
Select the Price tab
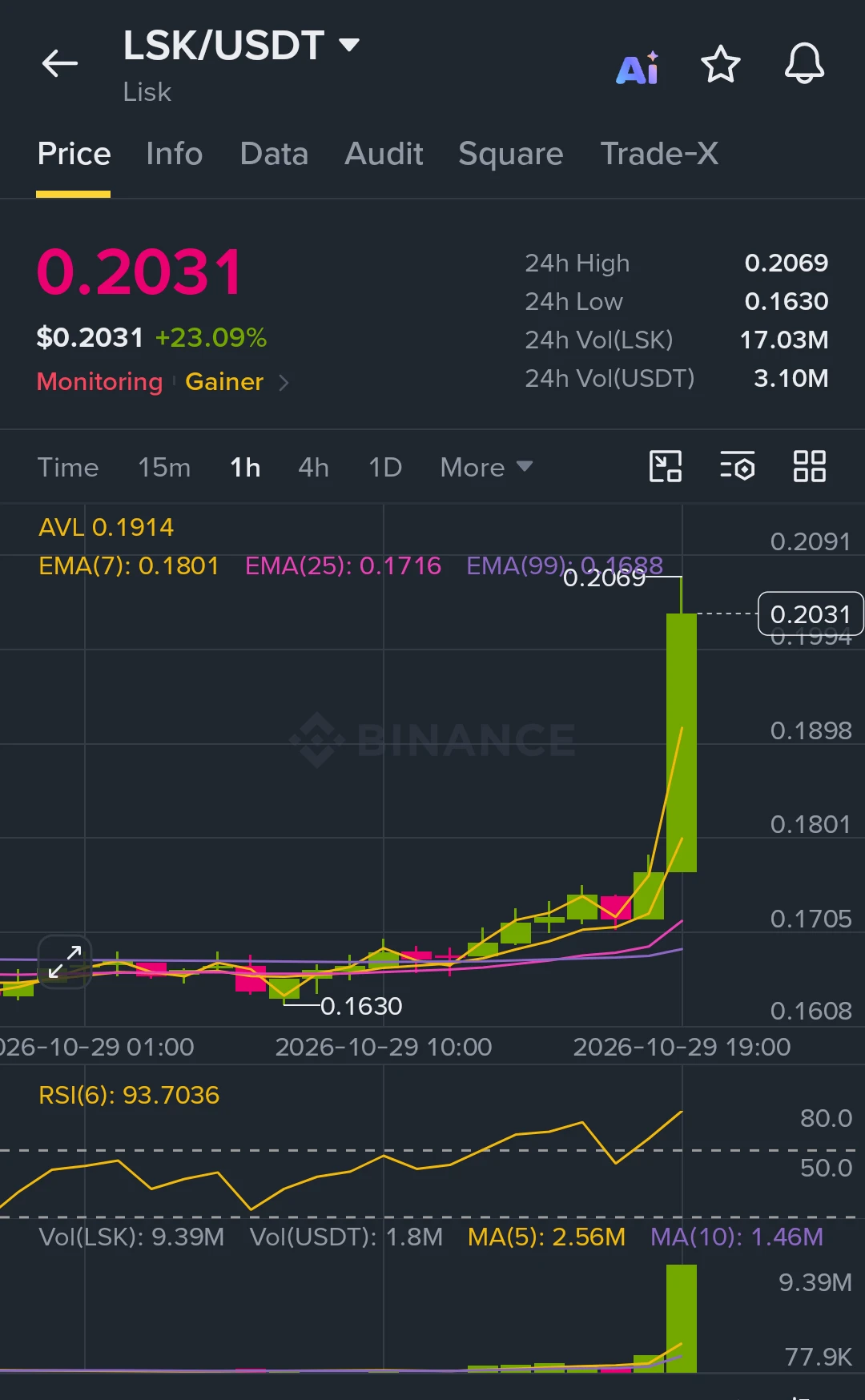74,154
